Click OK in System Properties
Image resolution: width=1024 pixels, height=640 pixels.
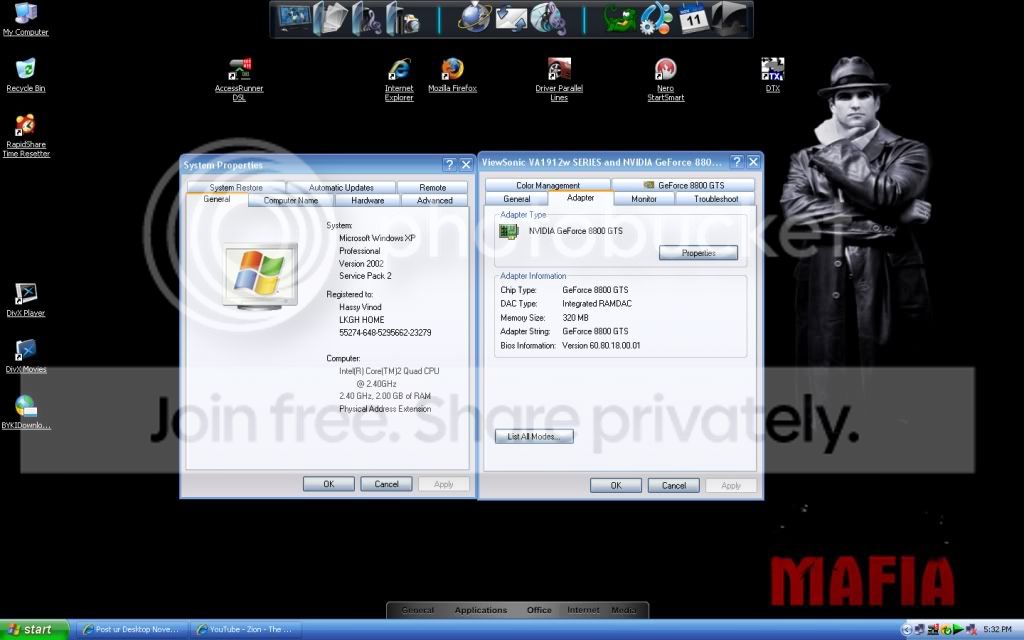click(328, 484)
